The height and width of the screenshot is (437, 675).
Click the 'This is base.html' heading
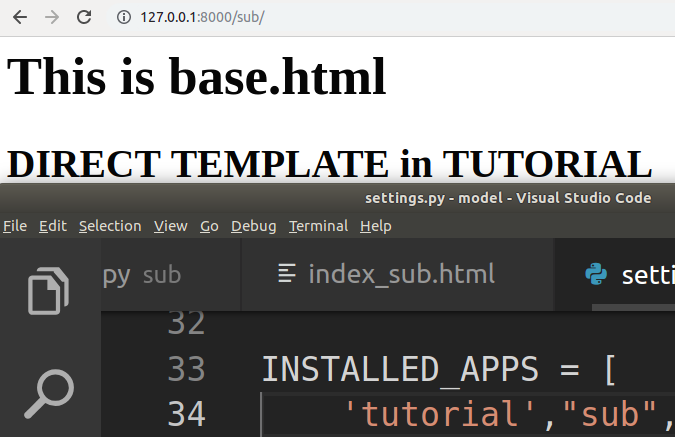196,77
